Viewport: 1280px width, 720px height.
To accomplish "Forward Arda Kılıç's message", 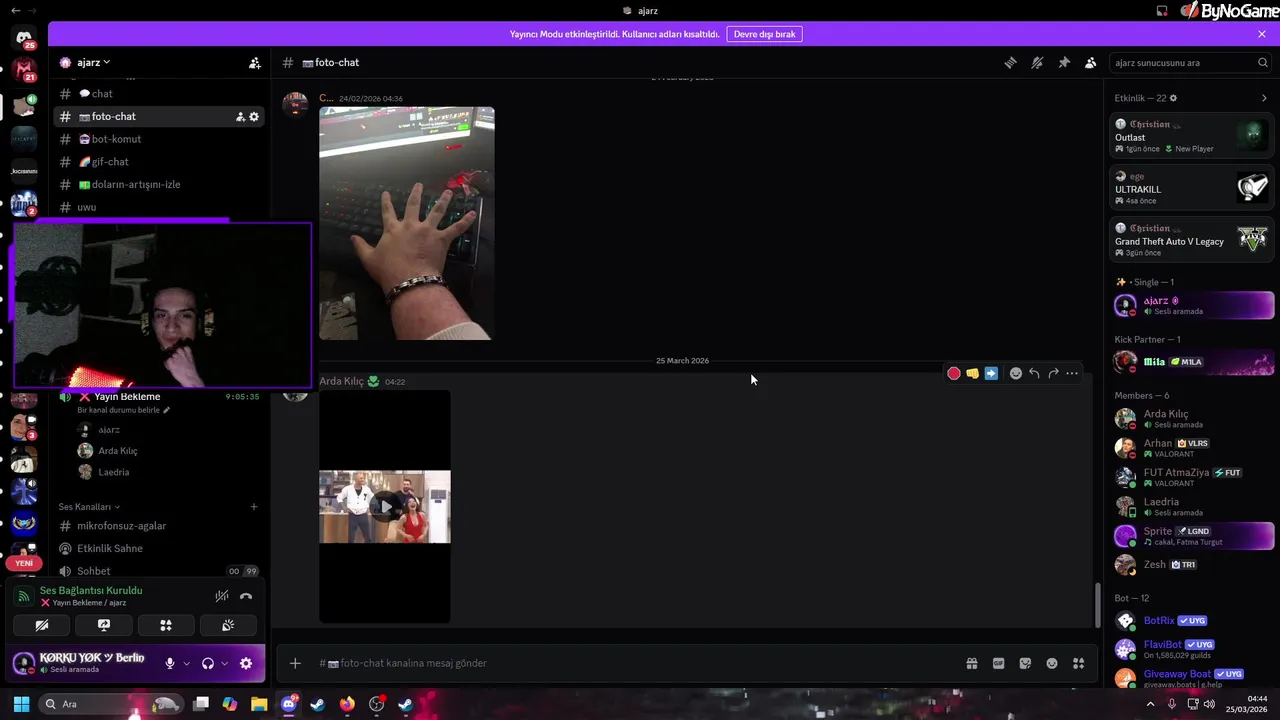I will [1053, 373].
